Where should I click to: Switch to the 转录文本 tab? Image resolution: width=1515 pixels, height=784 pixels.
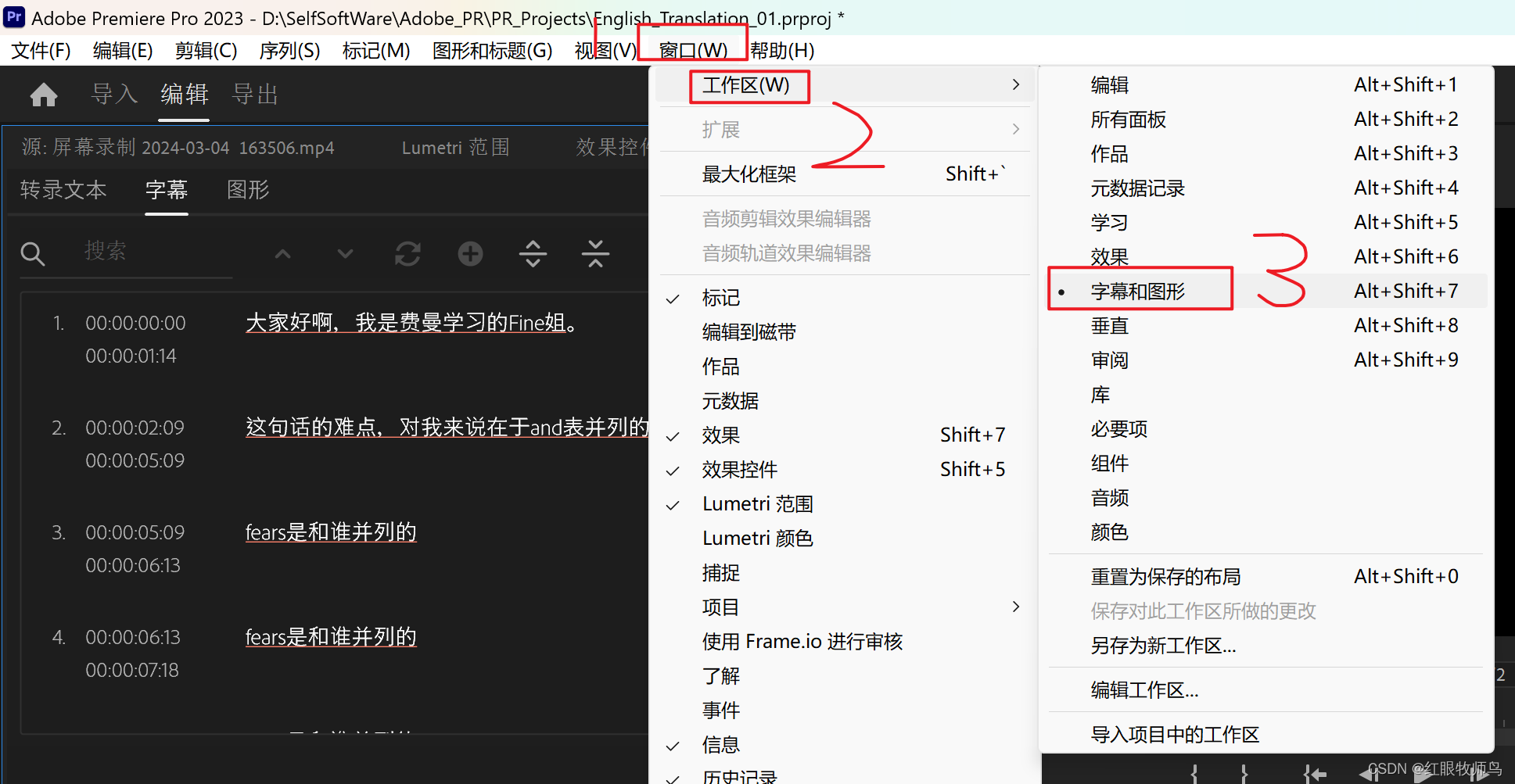click(x=63, y=190)
